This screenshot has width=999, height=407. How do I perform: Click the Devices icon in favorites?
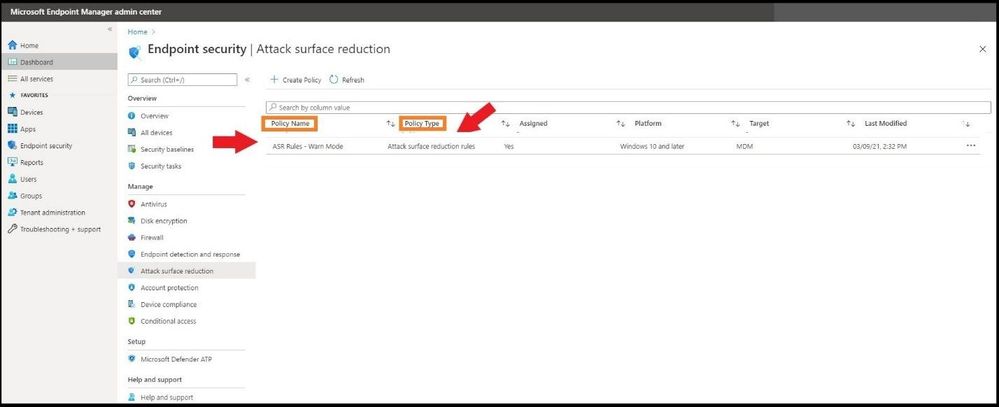(x=12, y=112)
